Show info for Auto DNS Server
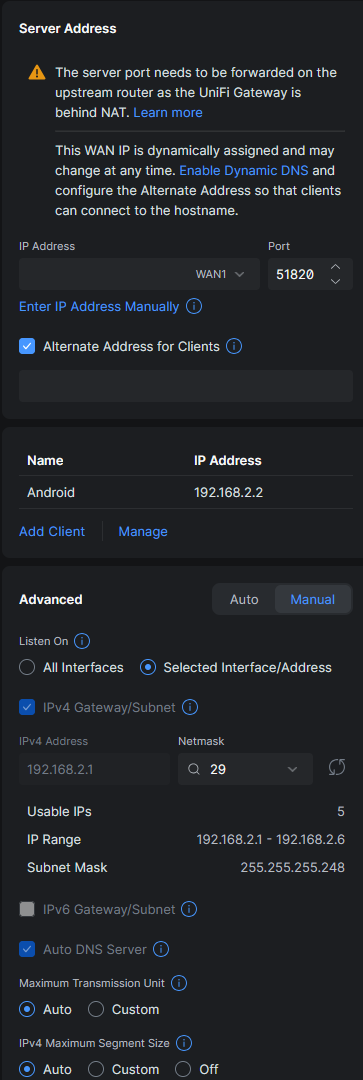 (160, 949)
